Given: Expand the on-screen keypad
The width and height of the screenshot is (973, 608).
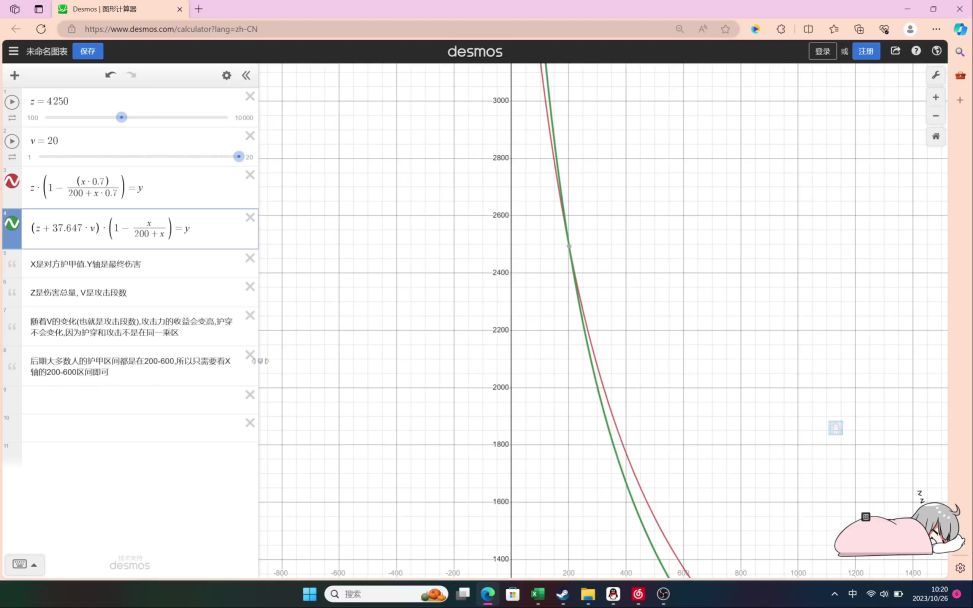Looking at the screenshot, I should (x=25, y=565).
